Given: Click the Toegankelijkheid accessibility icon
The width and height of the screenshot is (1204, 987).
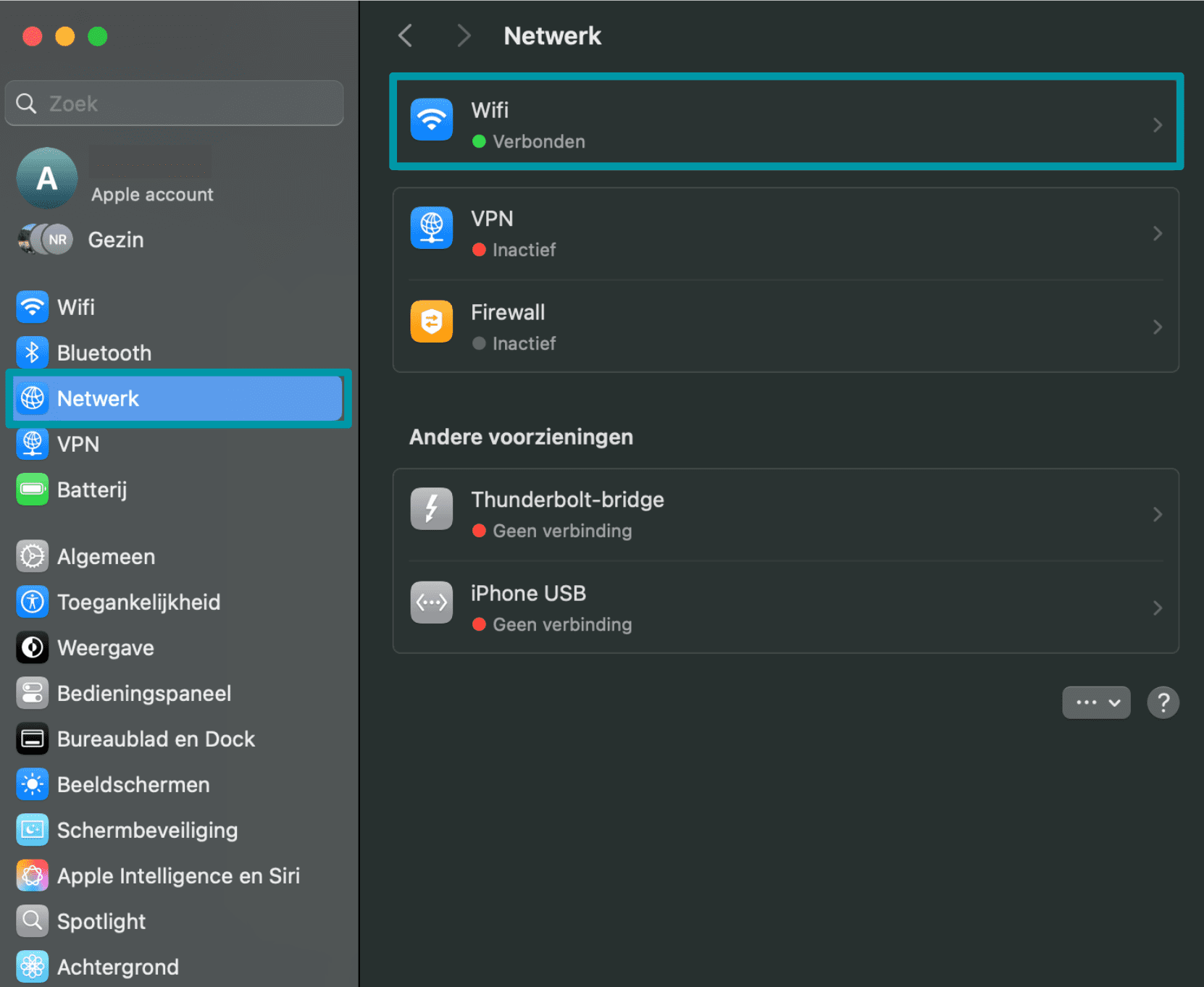Looking at the screenshot, I should click(32, 602).
